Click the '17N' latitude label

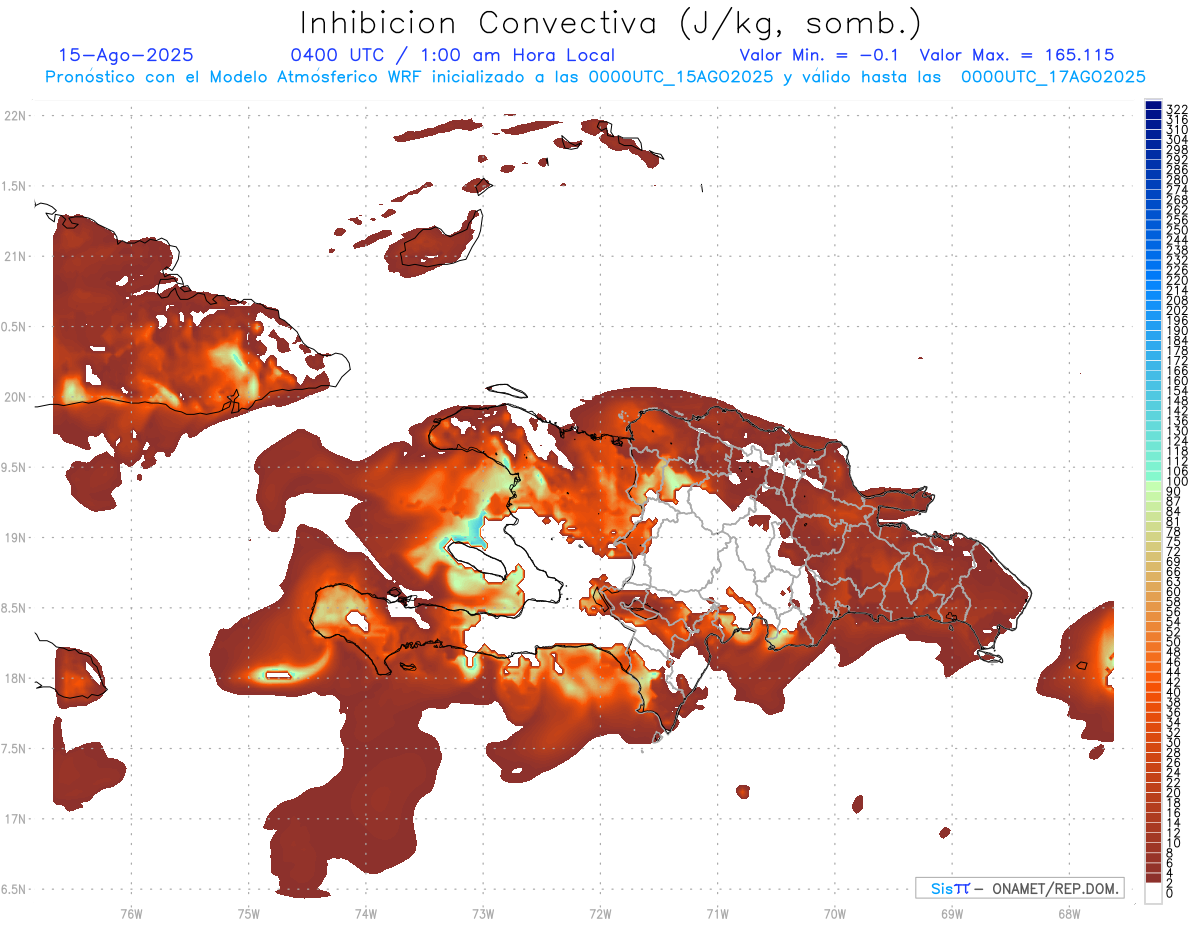click(x=15, y=819)
